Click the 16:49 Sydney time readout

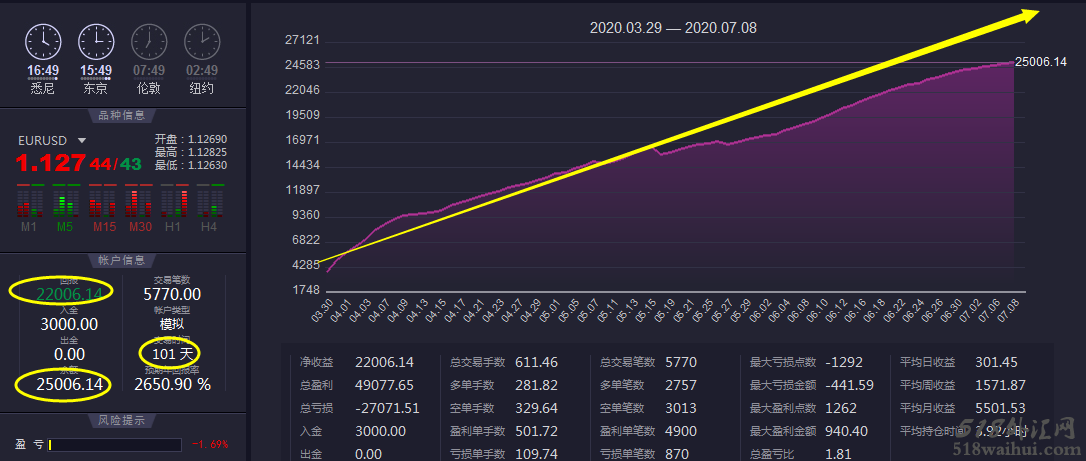[43, 71]
